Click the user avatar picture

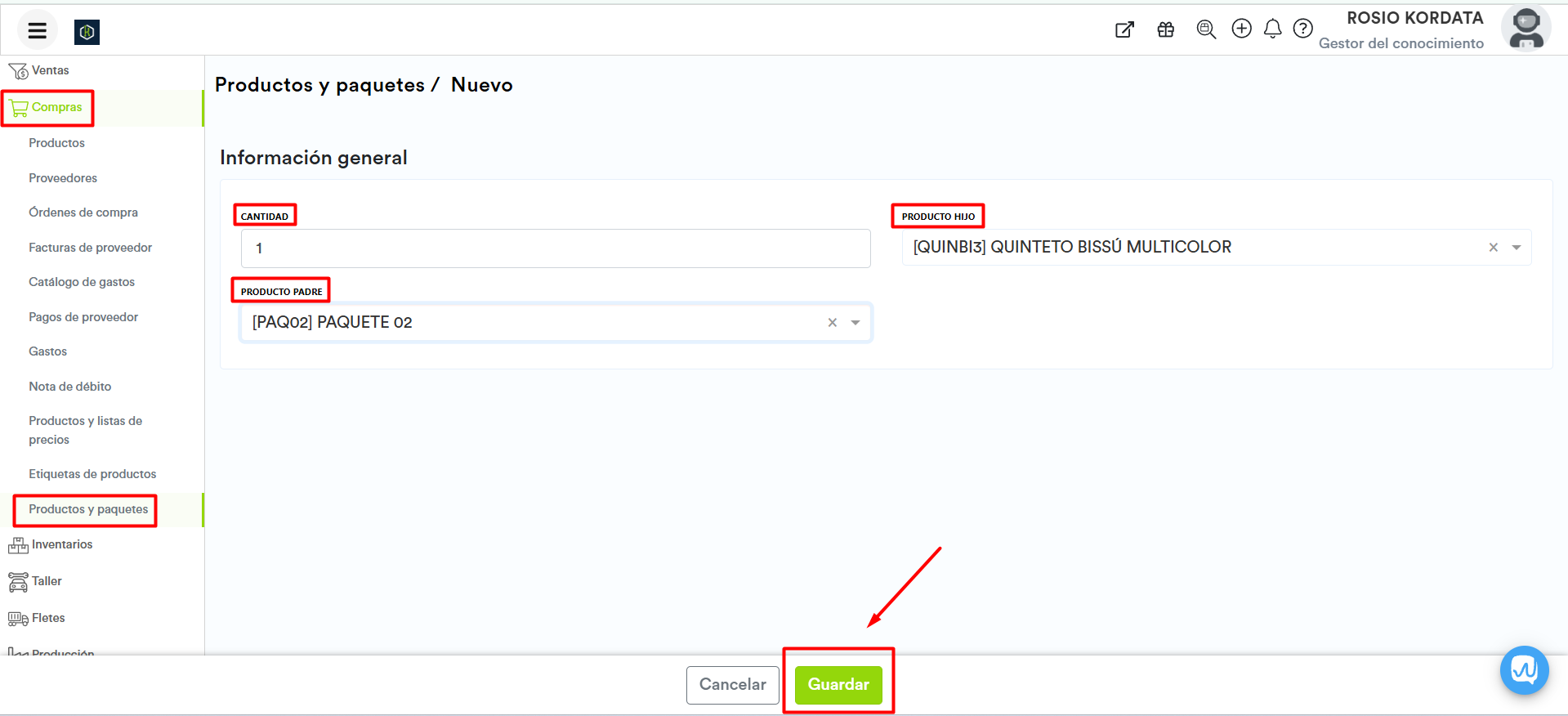coord(1526,29)
